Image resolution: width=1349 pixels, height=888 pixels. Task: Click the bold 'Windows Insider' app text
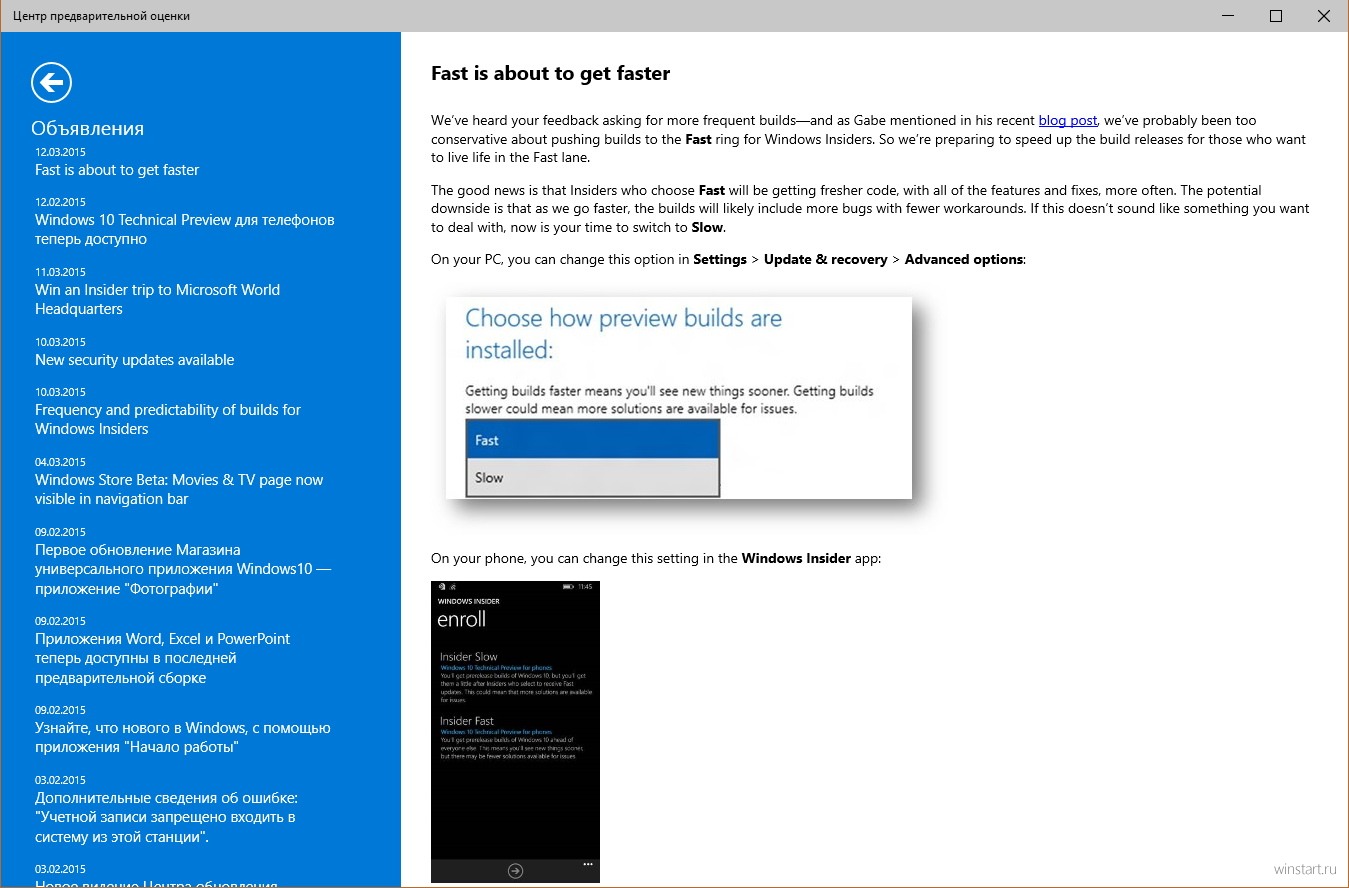coord(796,558)
